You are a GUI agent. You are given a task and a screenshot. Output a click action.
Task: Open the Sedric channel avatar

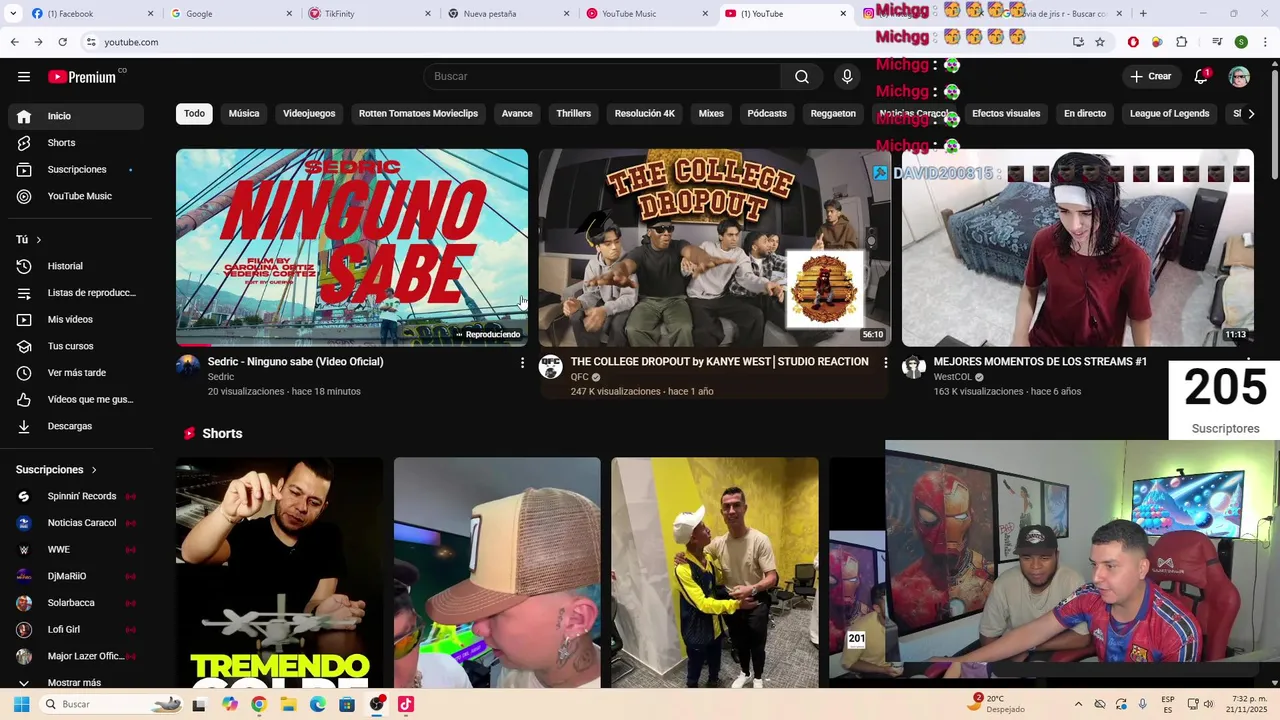pyautogui.click(x=188, y=367)
